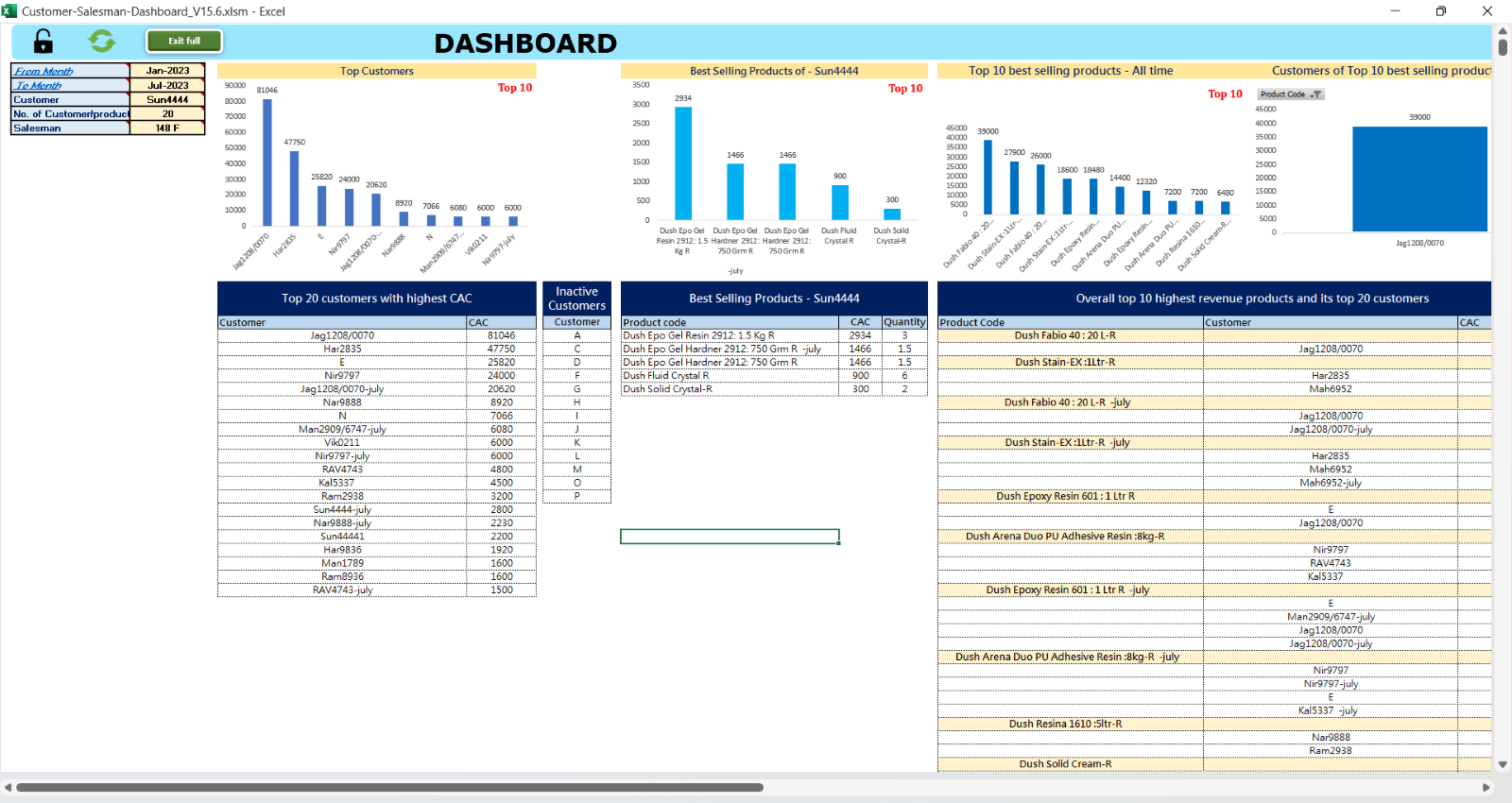Click the Excel logo in title bar
This screenshot has height=803, width=1512.
[x=9, y=11]
